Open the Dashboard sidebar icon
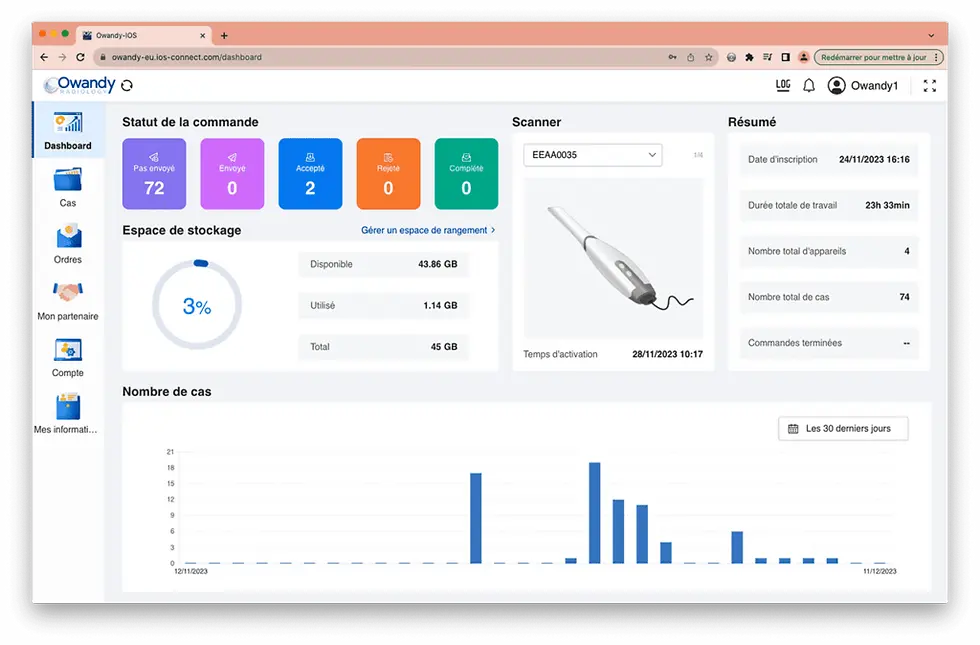This screenshot has width=980, height=645. [68, 122]
